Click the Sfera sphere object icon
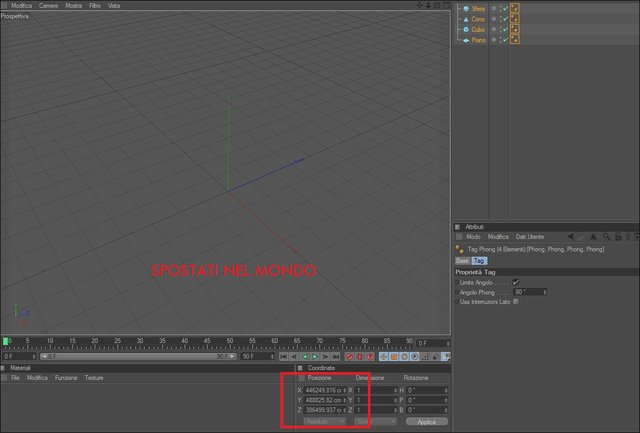Screen dimensions: 640x433 [x=466, y=9]
